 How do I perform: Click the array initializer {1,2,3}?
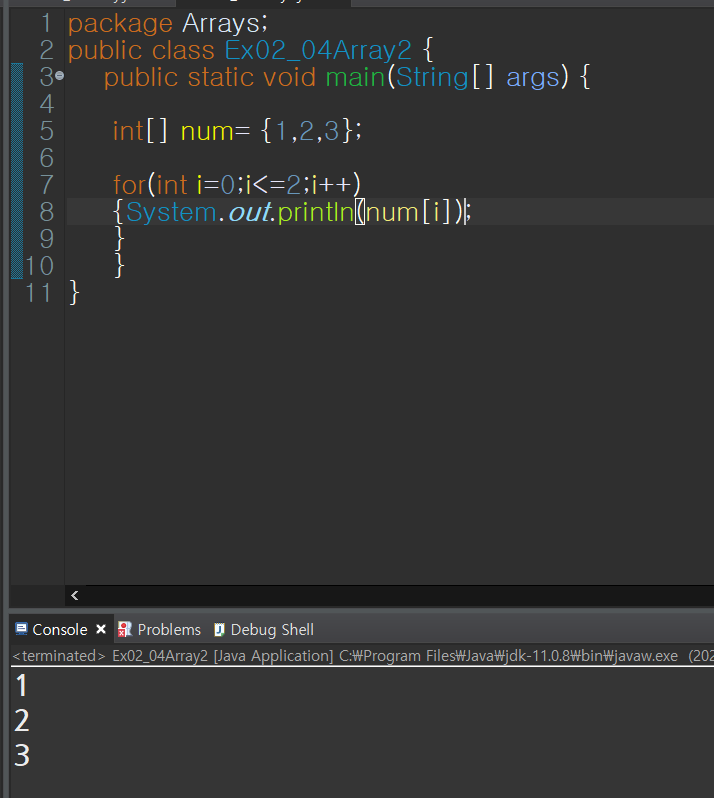click(306, 131)
